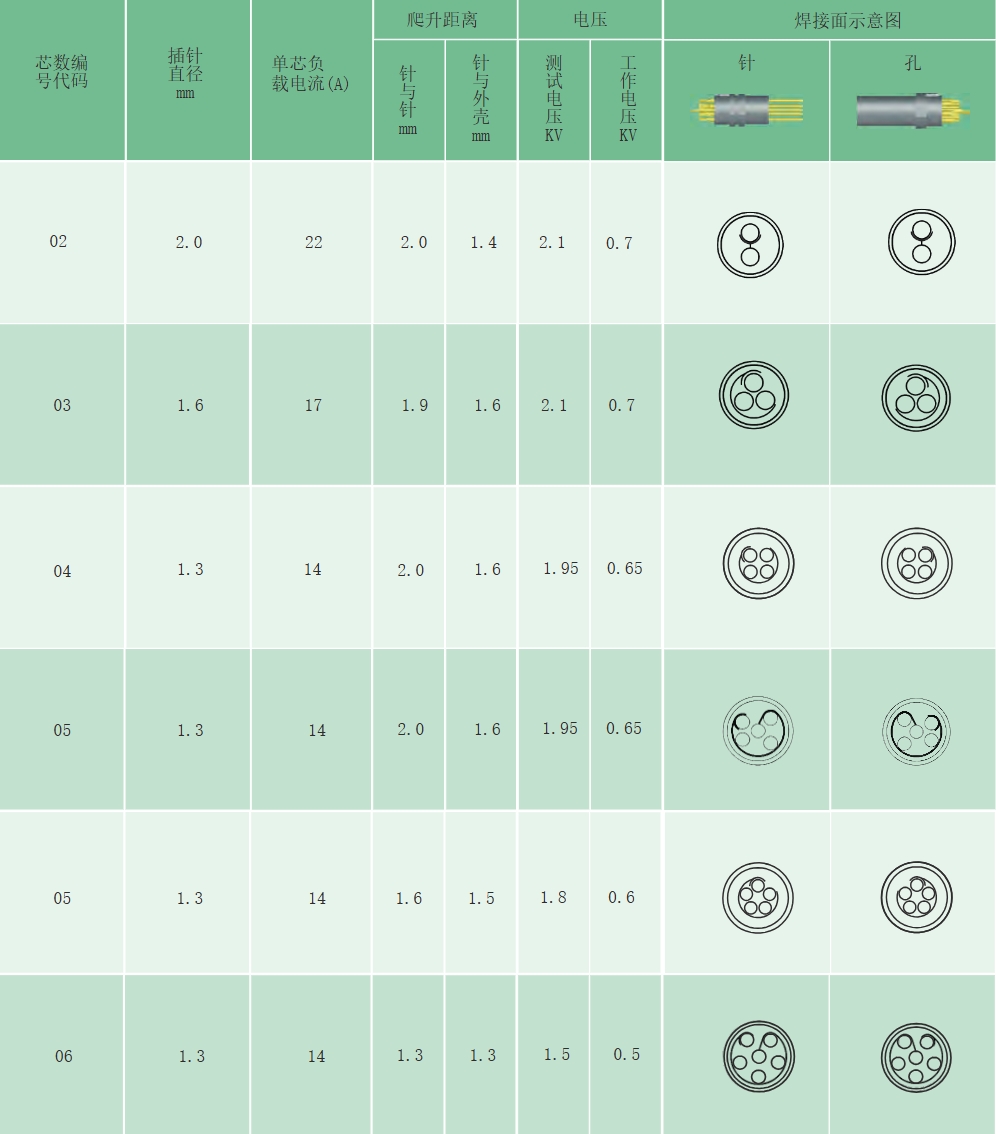Click the pin diameter value 1.6
996x1134 pixels.
pos(190,405)
